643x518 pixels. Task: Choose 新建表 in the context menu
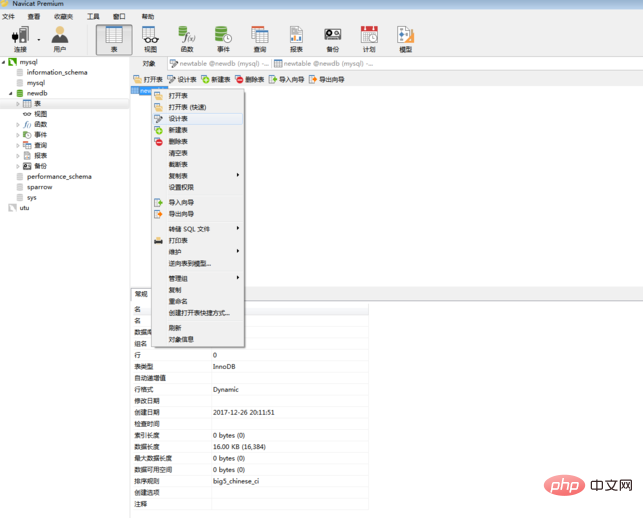click(198, 130)
